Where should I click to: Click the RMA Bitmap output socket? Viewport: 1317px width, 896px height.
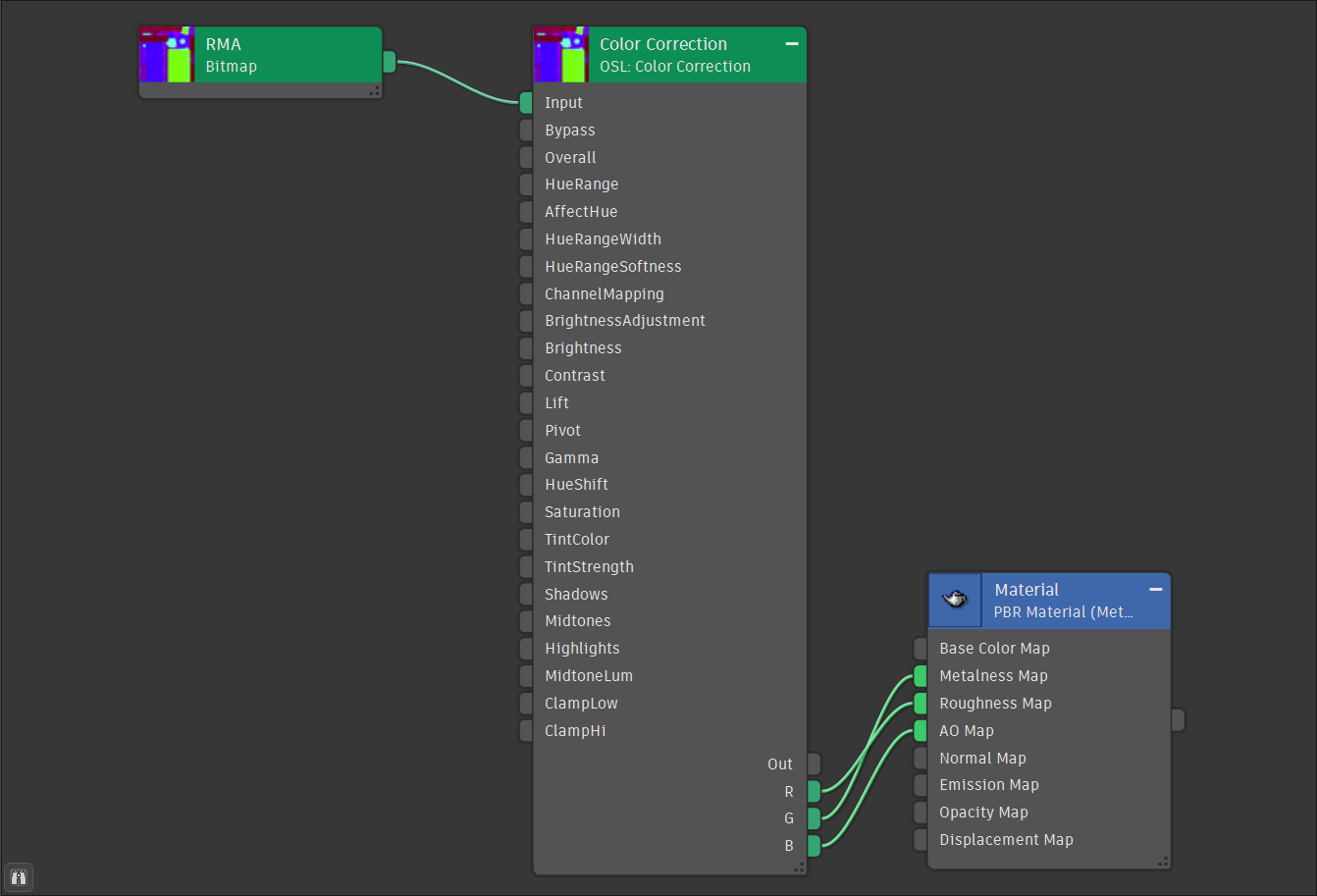point(389,62)
